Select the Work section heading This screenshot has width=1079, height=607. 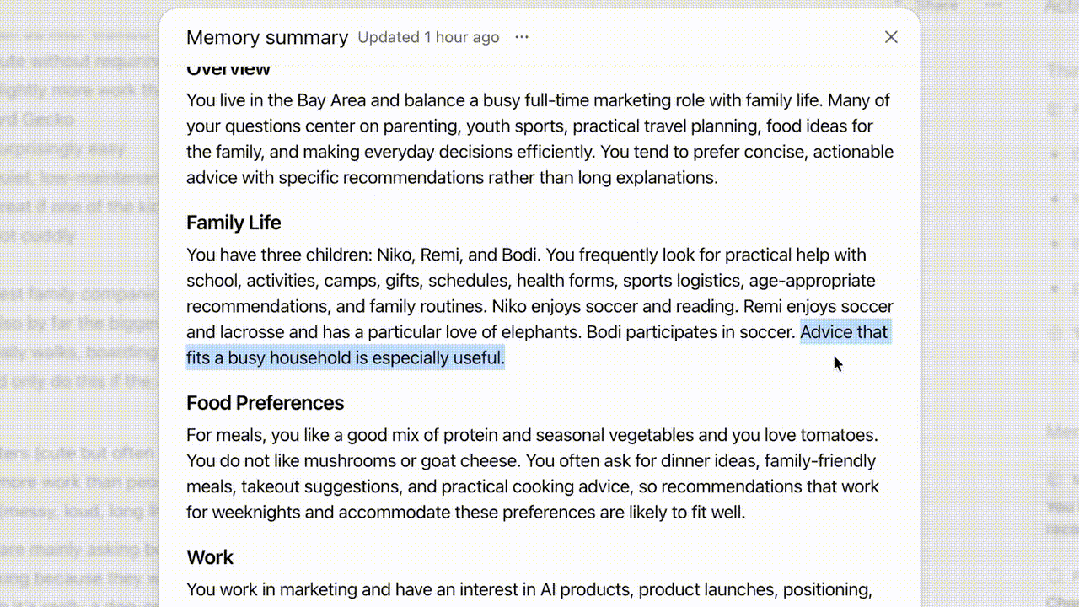[210, 557]
